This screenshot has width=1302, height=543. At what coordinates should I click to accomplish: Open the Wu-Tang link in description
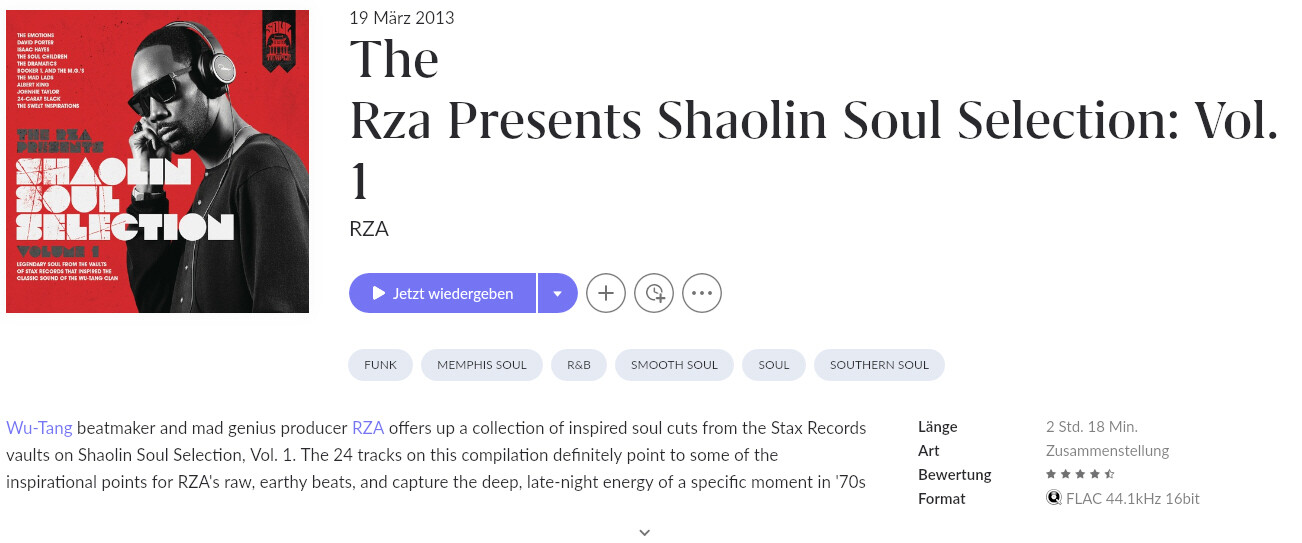pyautogui.click(x=39, y=428)
